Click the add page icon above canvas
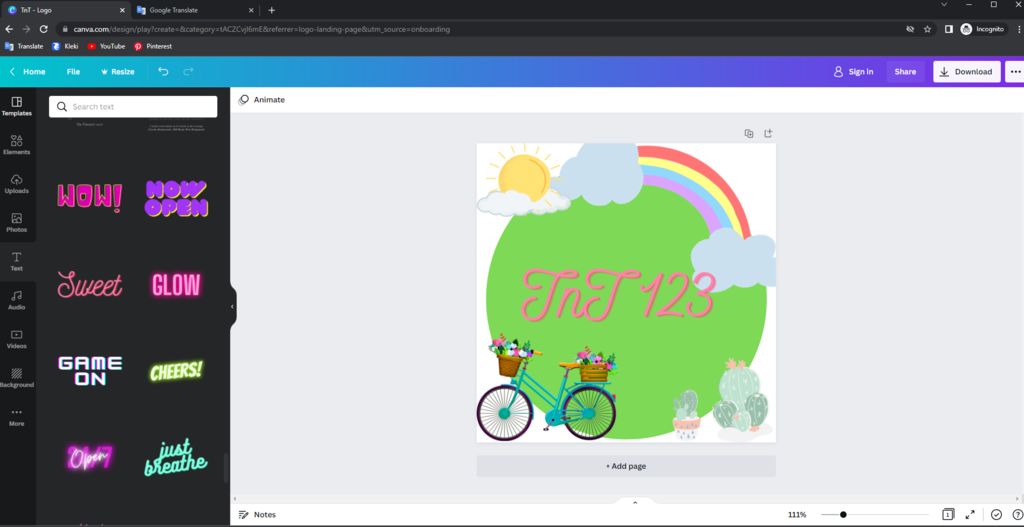1024x527 pixels. [768, 133]
